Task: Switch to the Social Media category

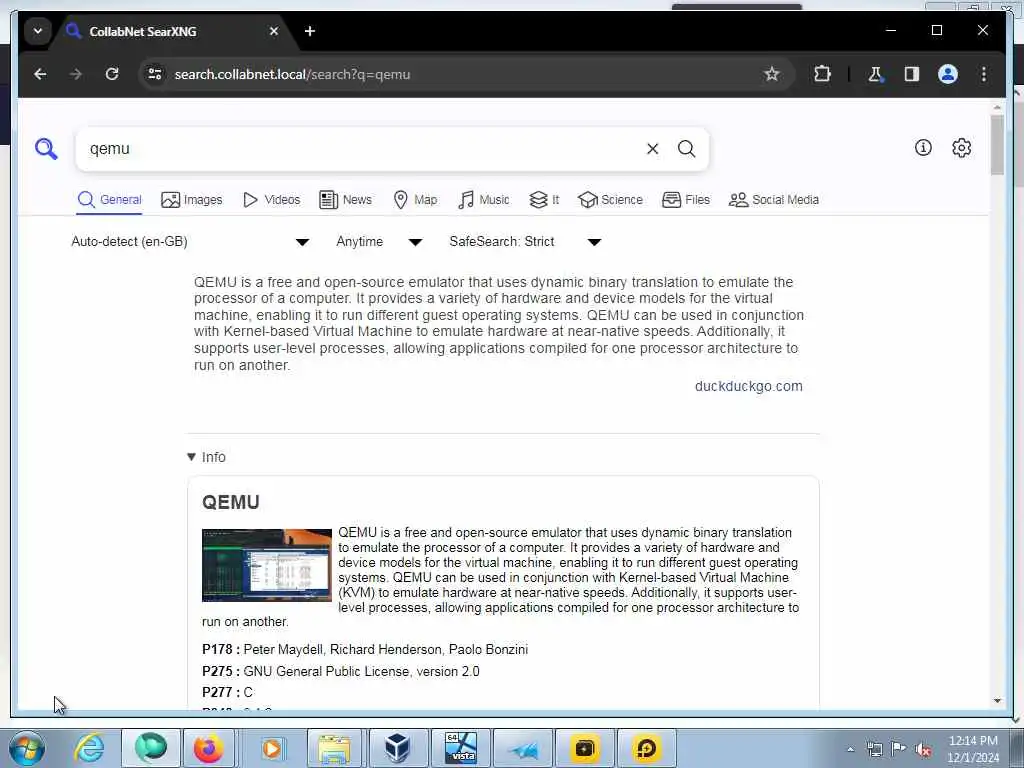Action: click(773, 200)
